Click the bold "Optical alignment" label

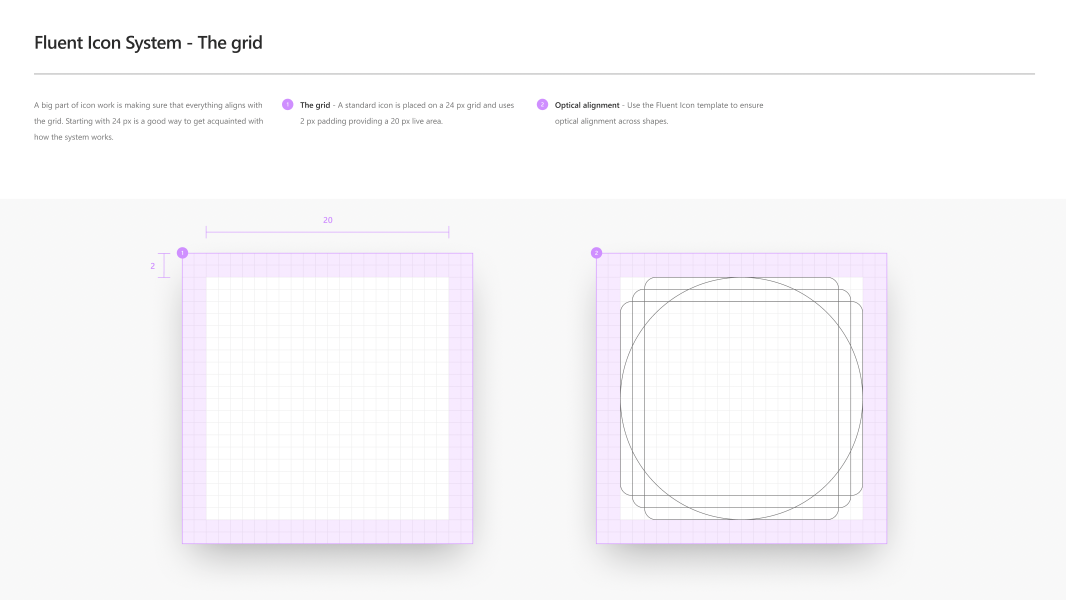coord(587,105)
